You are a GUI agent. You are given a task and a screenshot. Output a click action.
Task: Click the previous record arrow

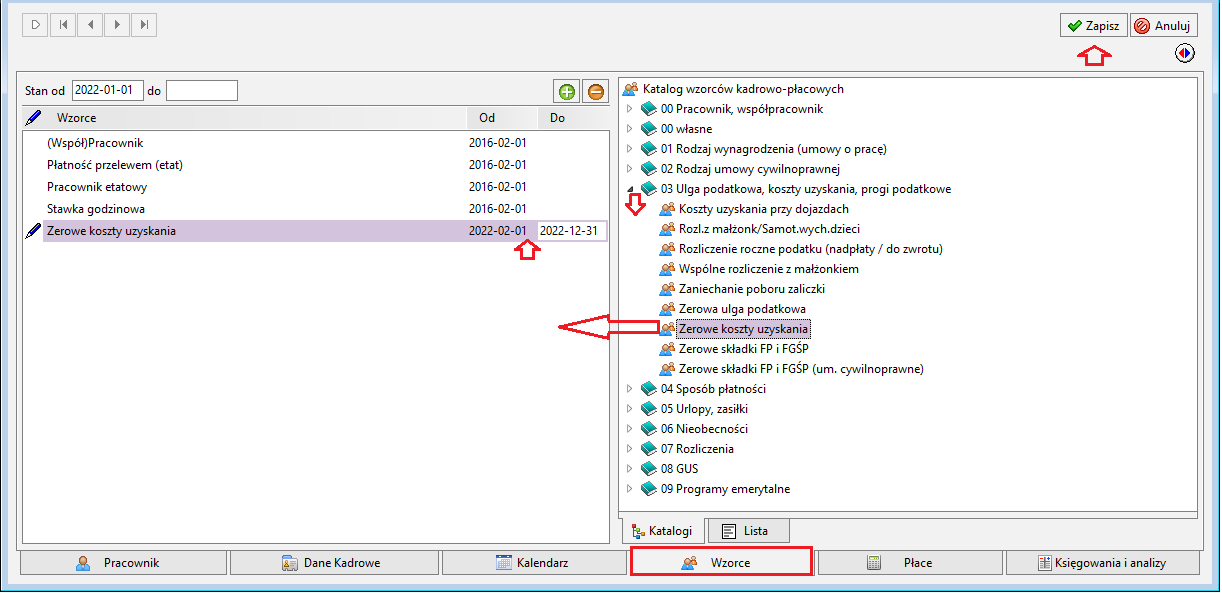91,24
